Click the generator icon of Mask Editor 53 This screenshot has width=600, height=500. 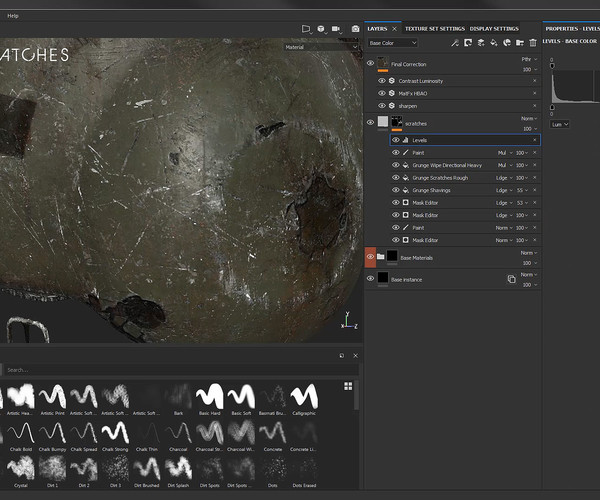(x=406, y=202)
